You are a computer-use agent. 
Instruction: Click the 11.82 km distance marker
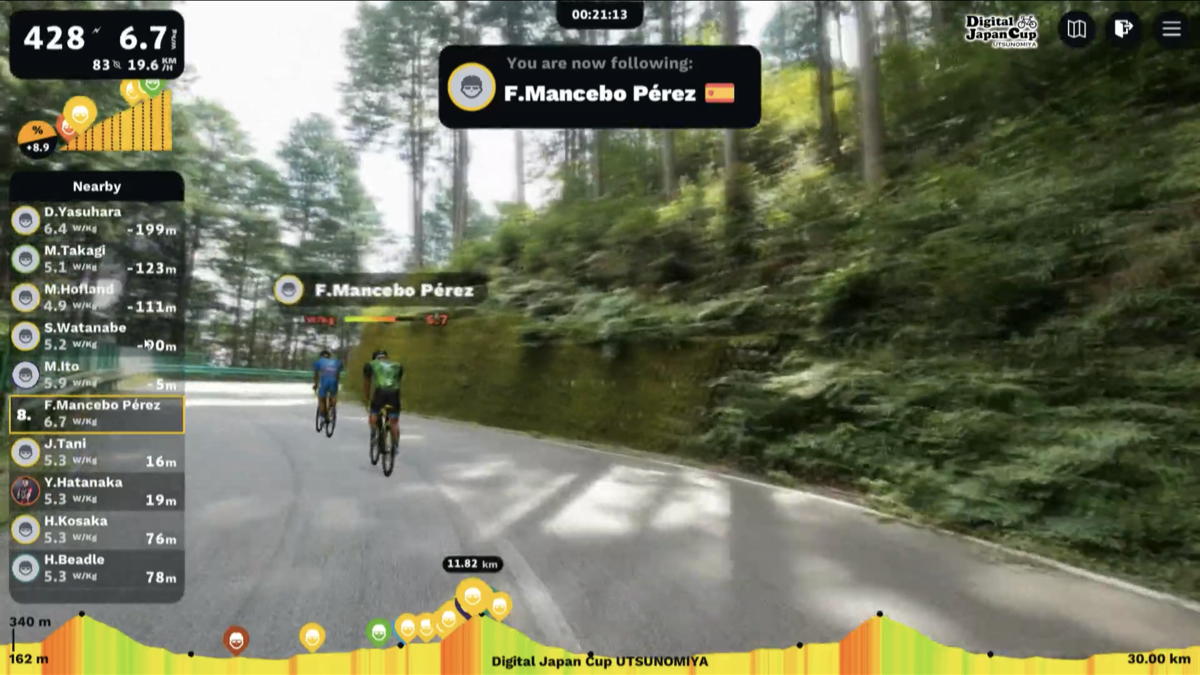click(472, 564)
